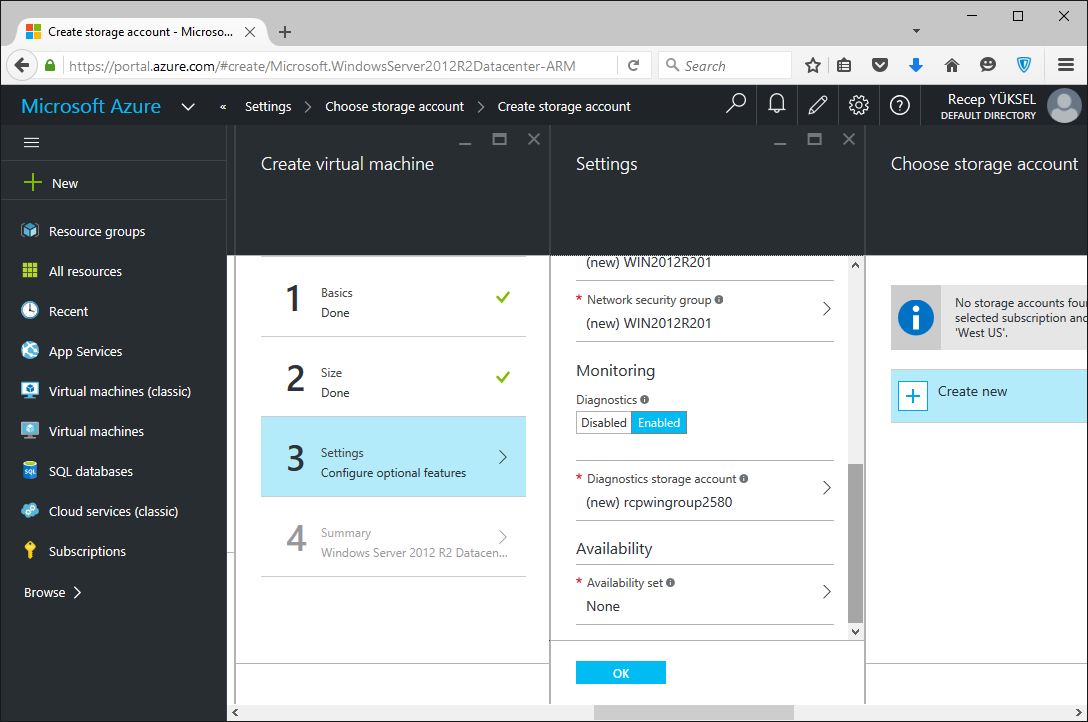Image resolution: width=1088 pixels, height=722 pixels.
Task: Open the notifications bell
Action: 776,105
